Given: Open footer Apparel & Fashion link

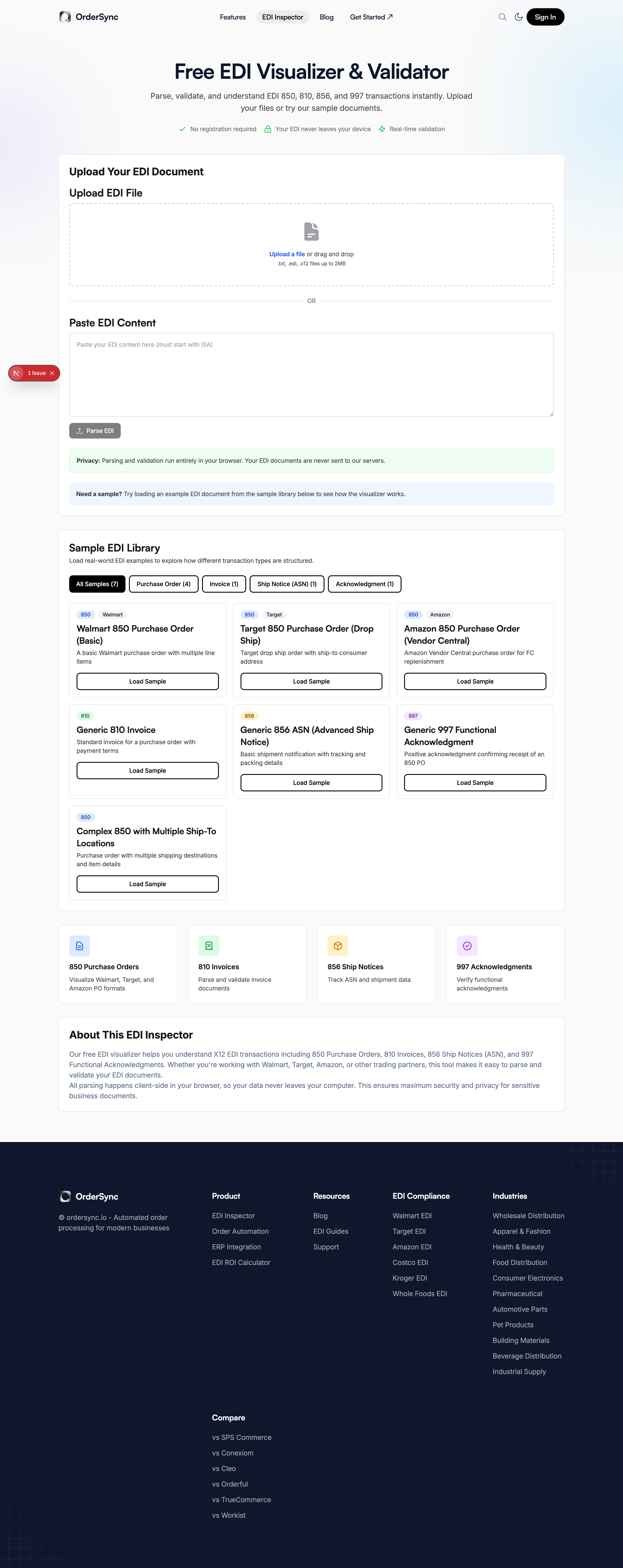Looking at the screenshot, I should 522,1231.
